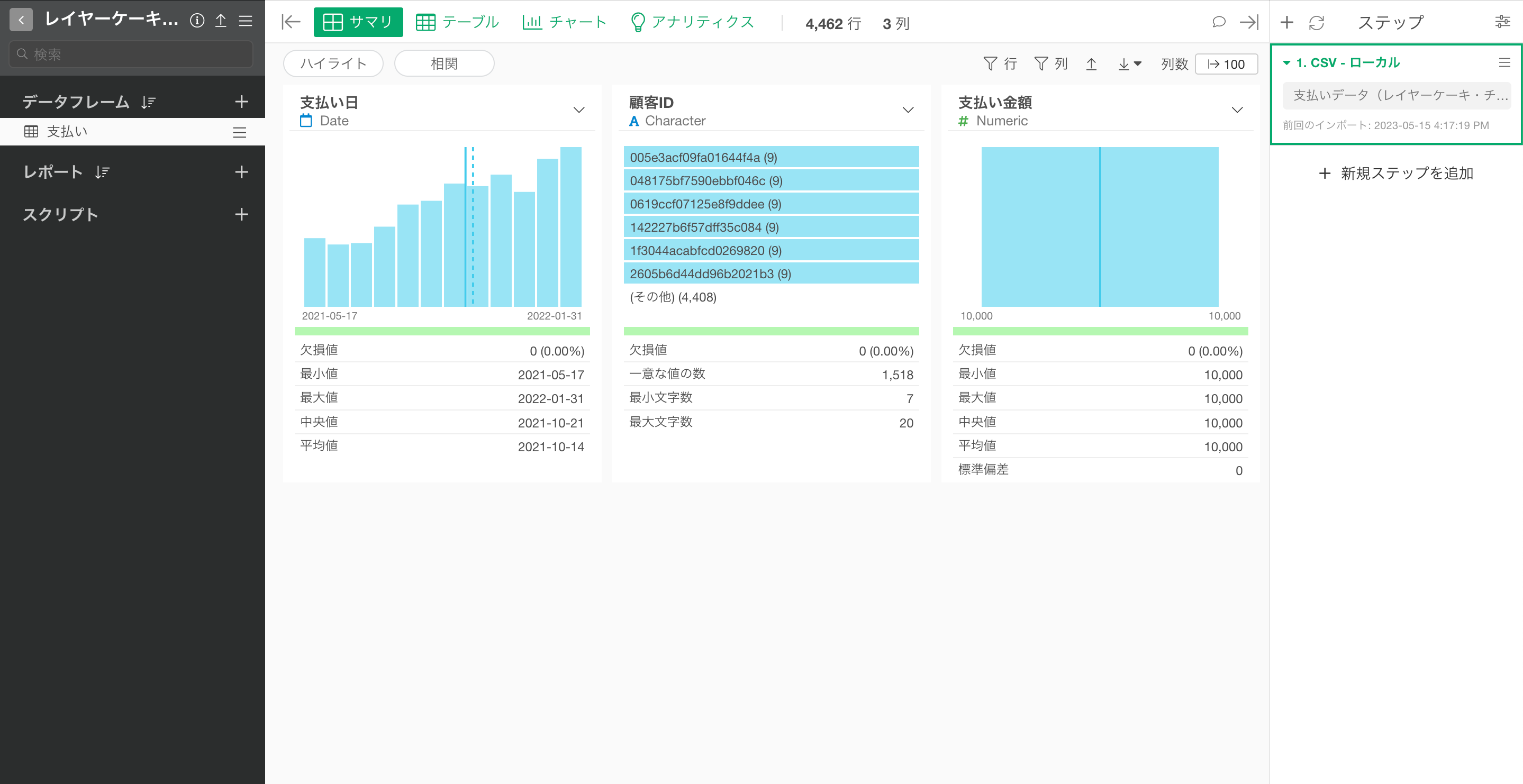The image size is (1523, 784).
Task: Click the 4,462 行 row count
Action: [833, 24]
